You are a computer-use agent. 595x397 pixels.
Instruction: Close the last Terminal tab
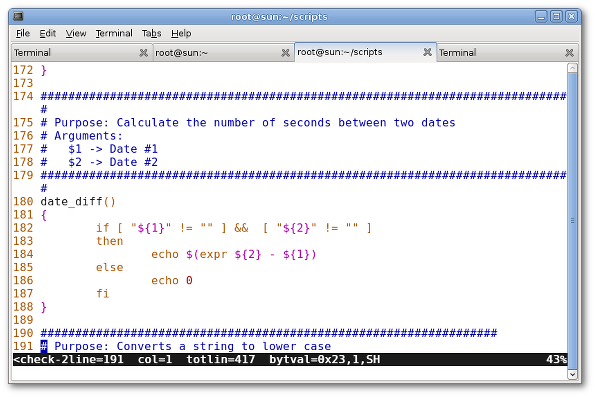[569, 53]
